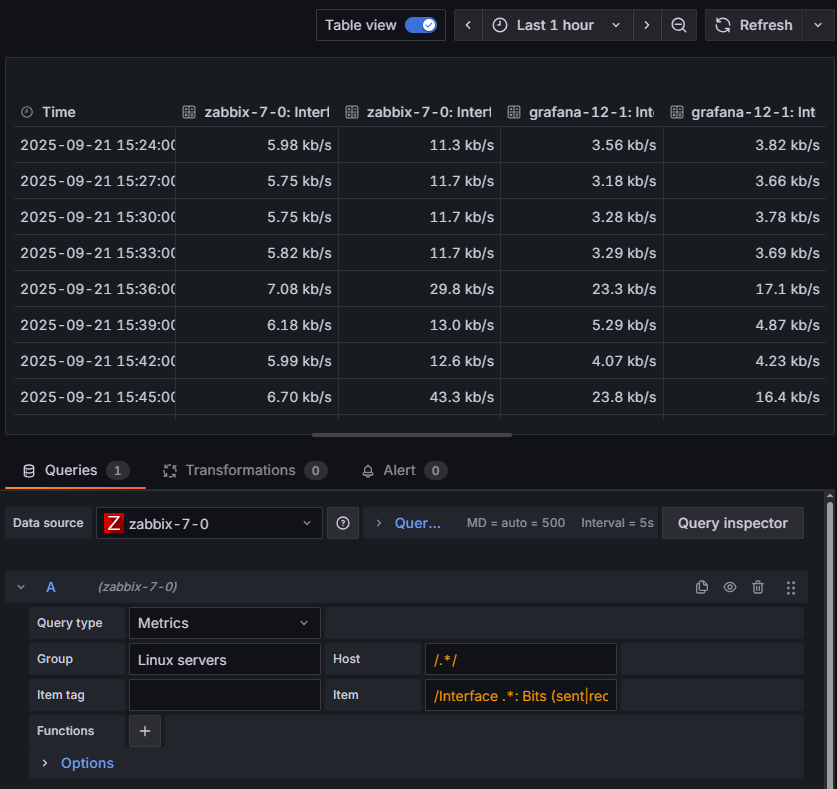Toggle the Table view switch off
The image size is (837, 789).
pyautogui.click(x=421, y=25)
